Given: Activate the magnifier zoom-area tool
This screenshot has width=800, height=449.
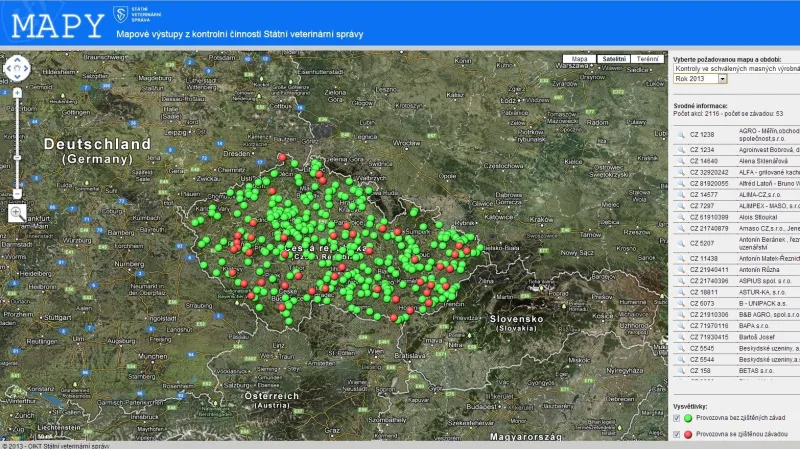Looking at the screenshot, I should click(18, 212).
